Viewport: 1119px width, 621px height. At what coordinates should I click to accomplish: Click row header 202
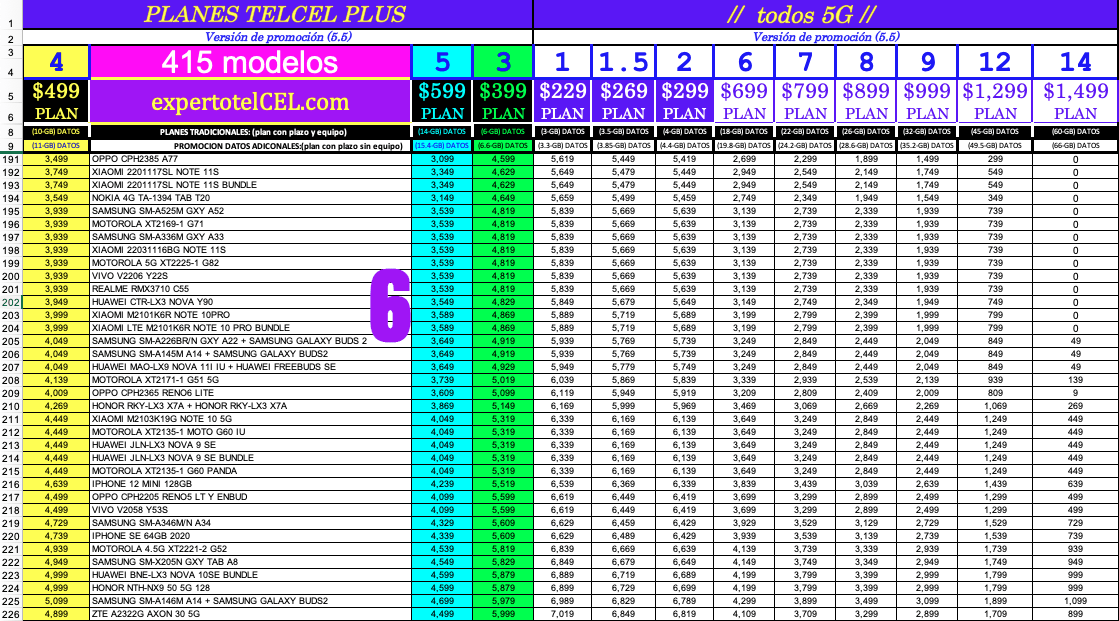tap(11, 302)
